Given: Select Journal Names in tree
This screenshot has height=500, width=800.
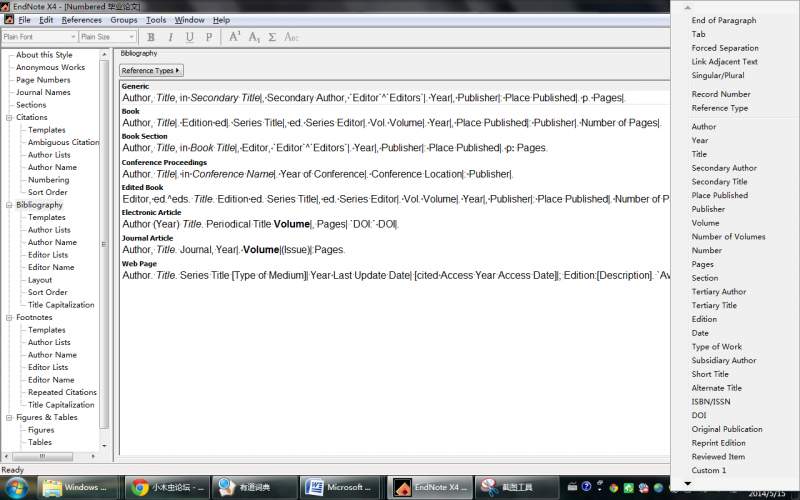Looking at the screenshot, I should tap(43, 92).
